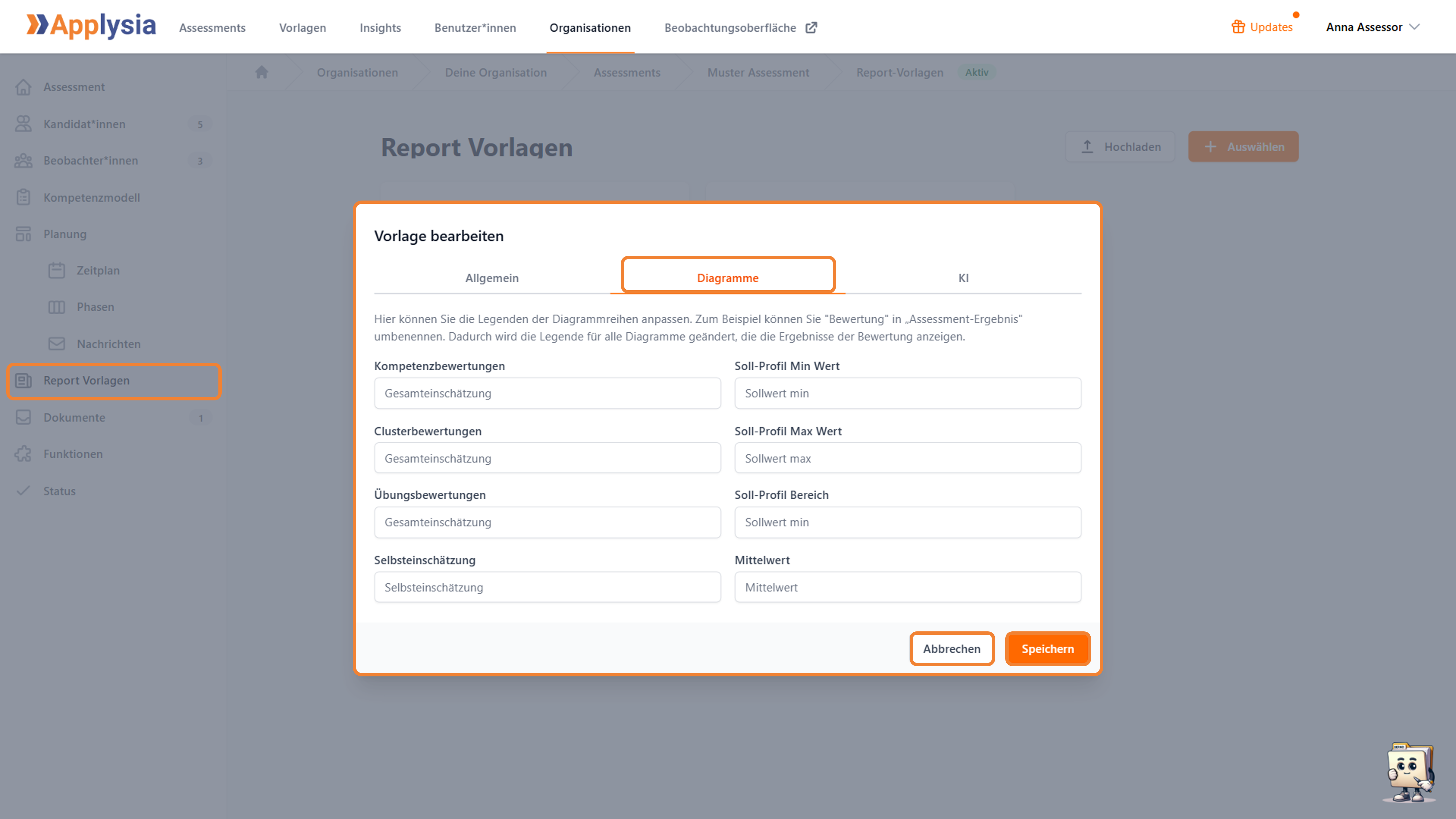The height and width of the screenshot is (819, 1456).
Task: Focus the Übungsbewertungen input field
Action: coord(547,522)
